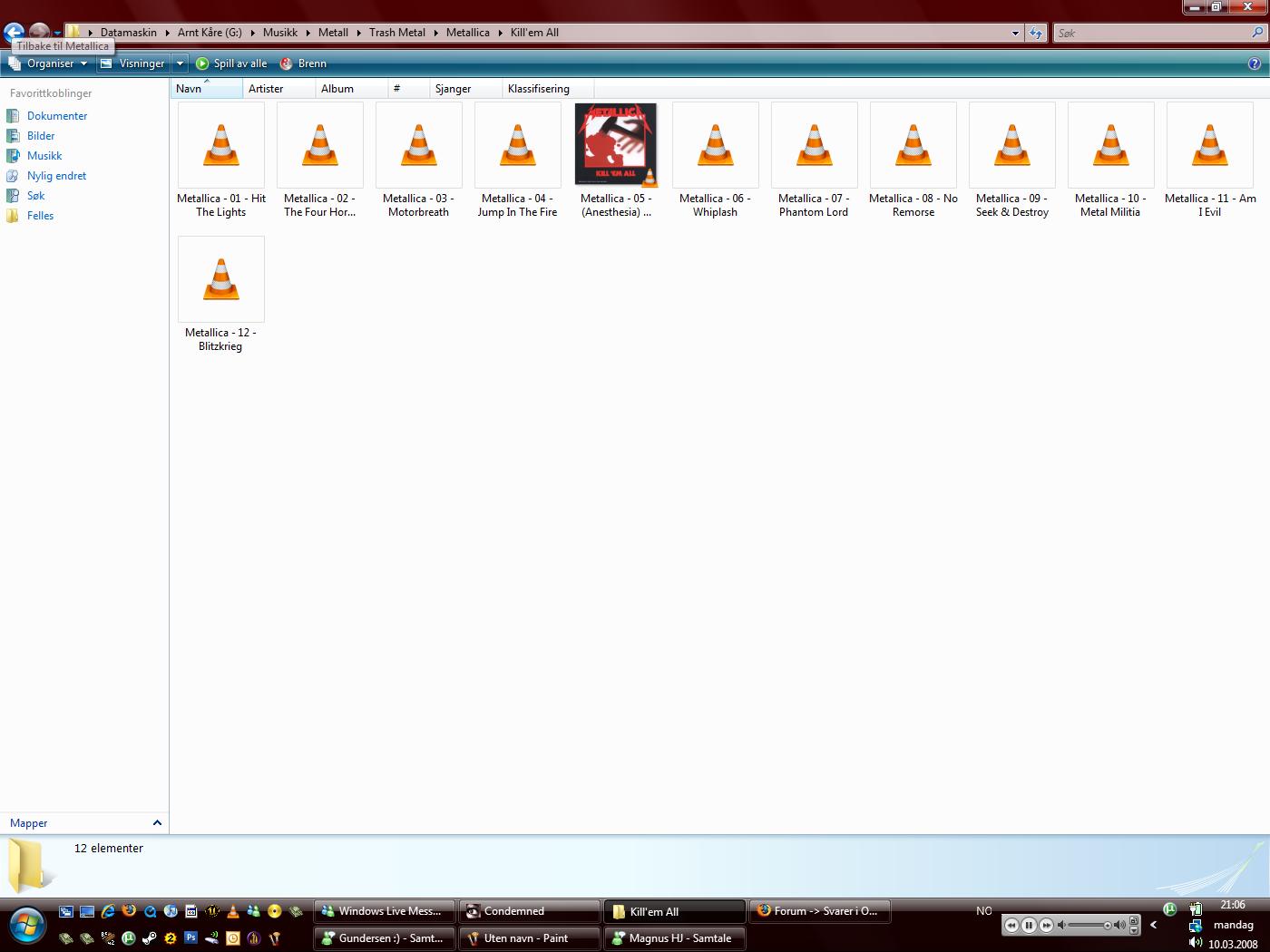The height and width of the screenshot is (952, 1270).
Task: Navigate to Musikk in address bar
Action: pyautogui.click(x=280, y=33)
